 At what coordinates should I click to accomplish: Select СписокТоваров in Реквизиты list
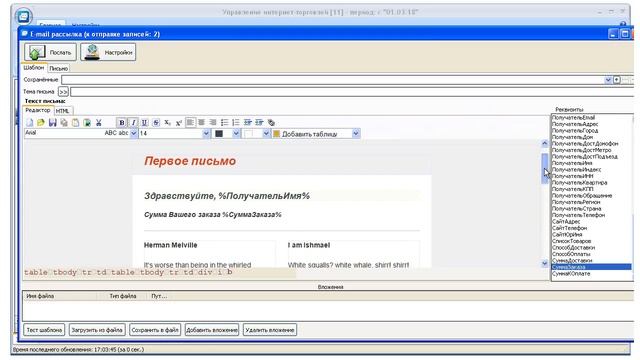click(572, 241)
